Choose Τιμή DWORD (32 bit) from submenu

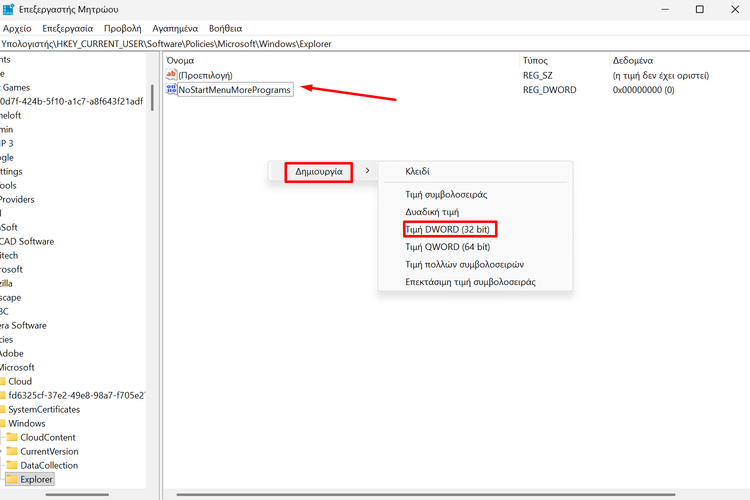(447, 229)
